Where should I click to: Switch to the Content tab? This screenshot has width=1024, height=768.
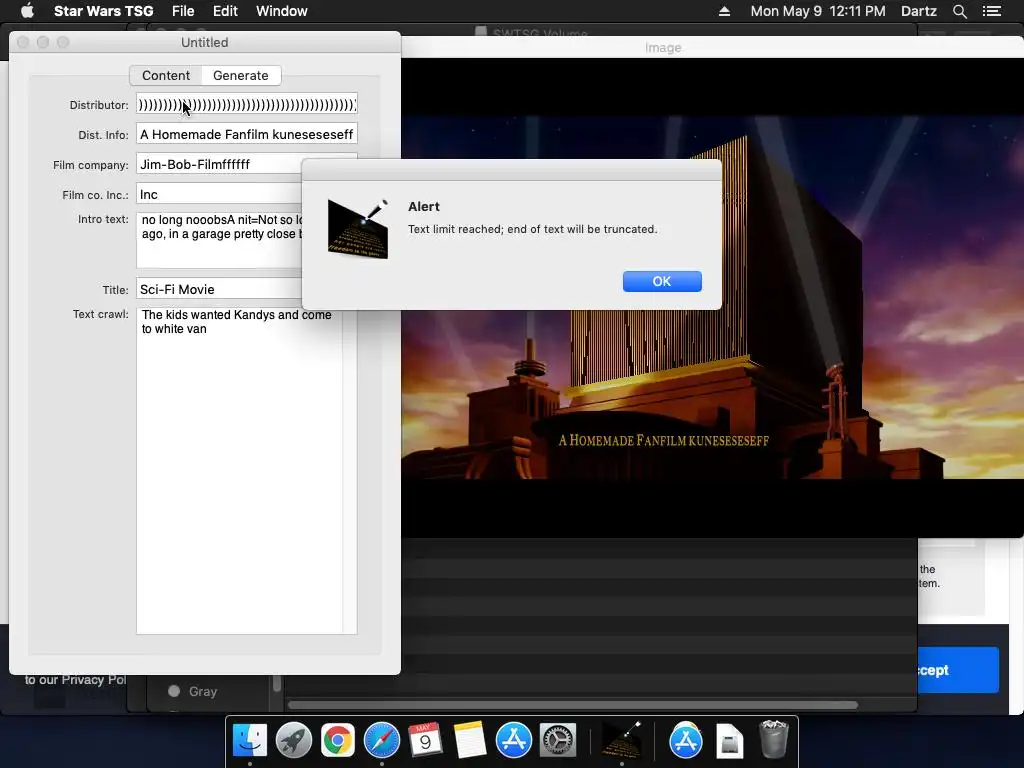(x=166, y=76)
